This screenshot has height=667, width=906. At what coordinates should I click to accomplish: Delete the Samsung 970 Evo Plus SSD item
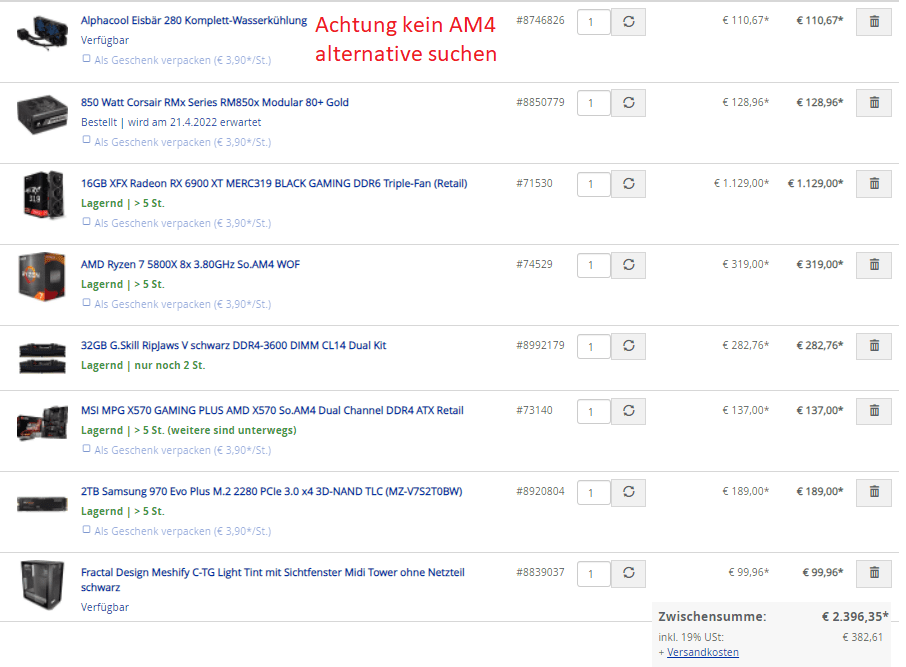point(874,492)
